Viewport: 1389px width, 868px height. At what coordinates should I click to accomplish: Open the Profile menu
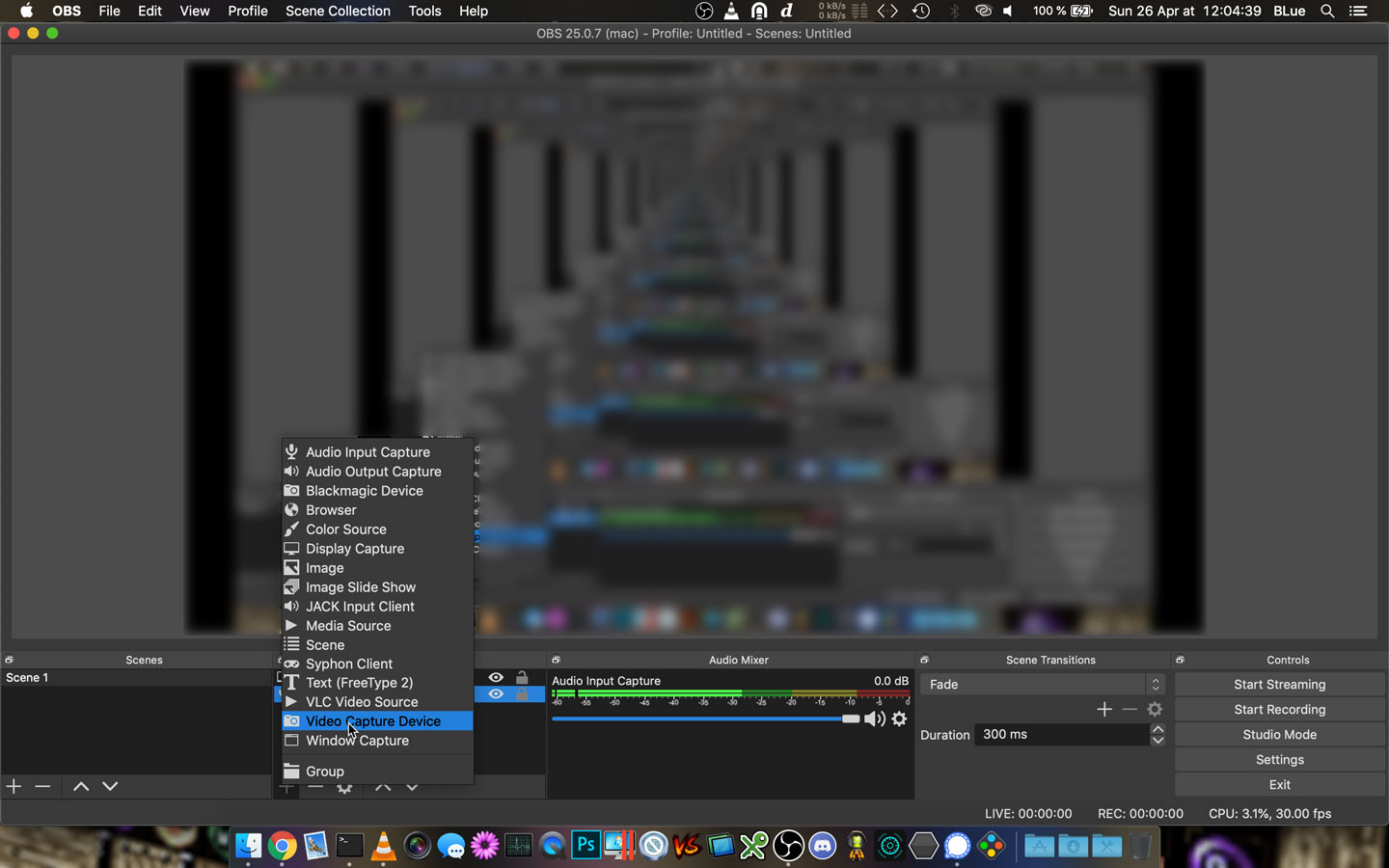[248, 11]
